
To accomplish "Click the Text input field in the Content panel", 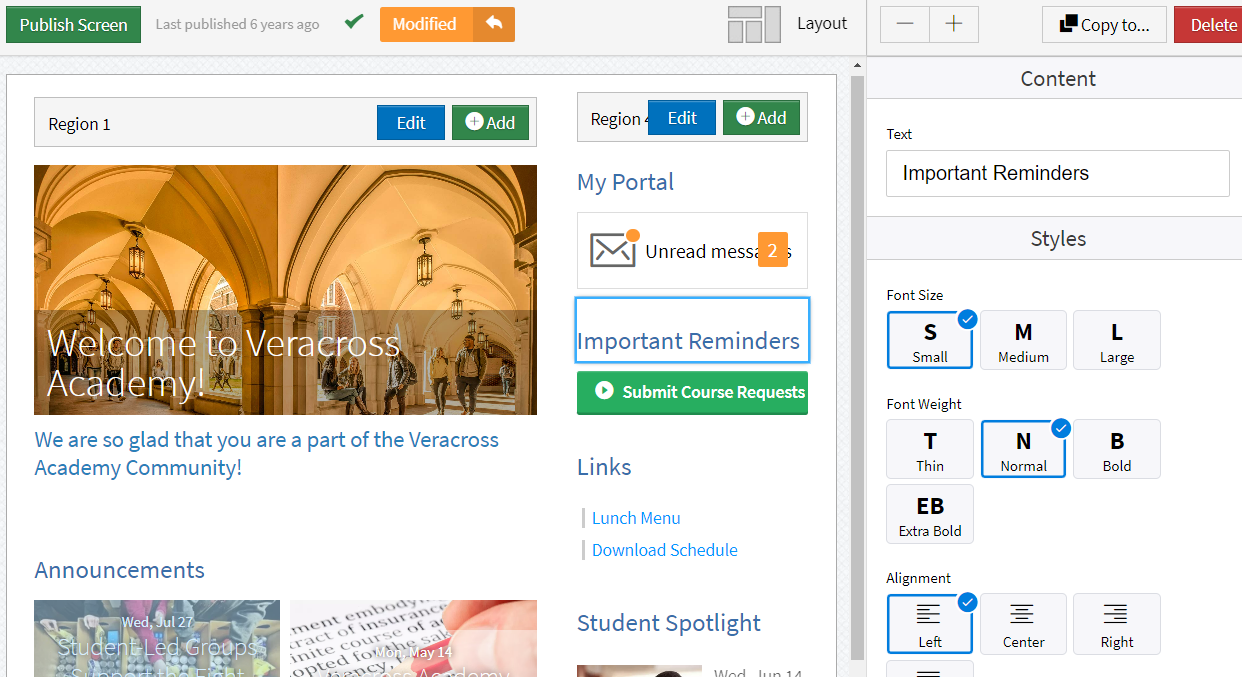I will [1058, 173].
